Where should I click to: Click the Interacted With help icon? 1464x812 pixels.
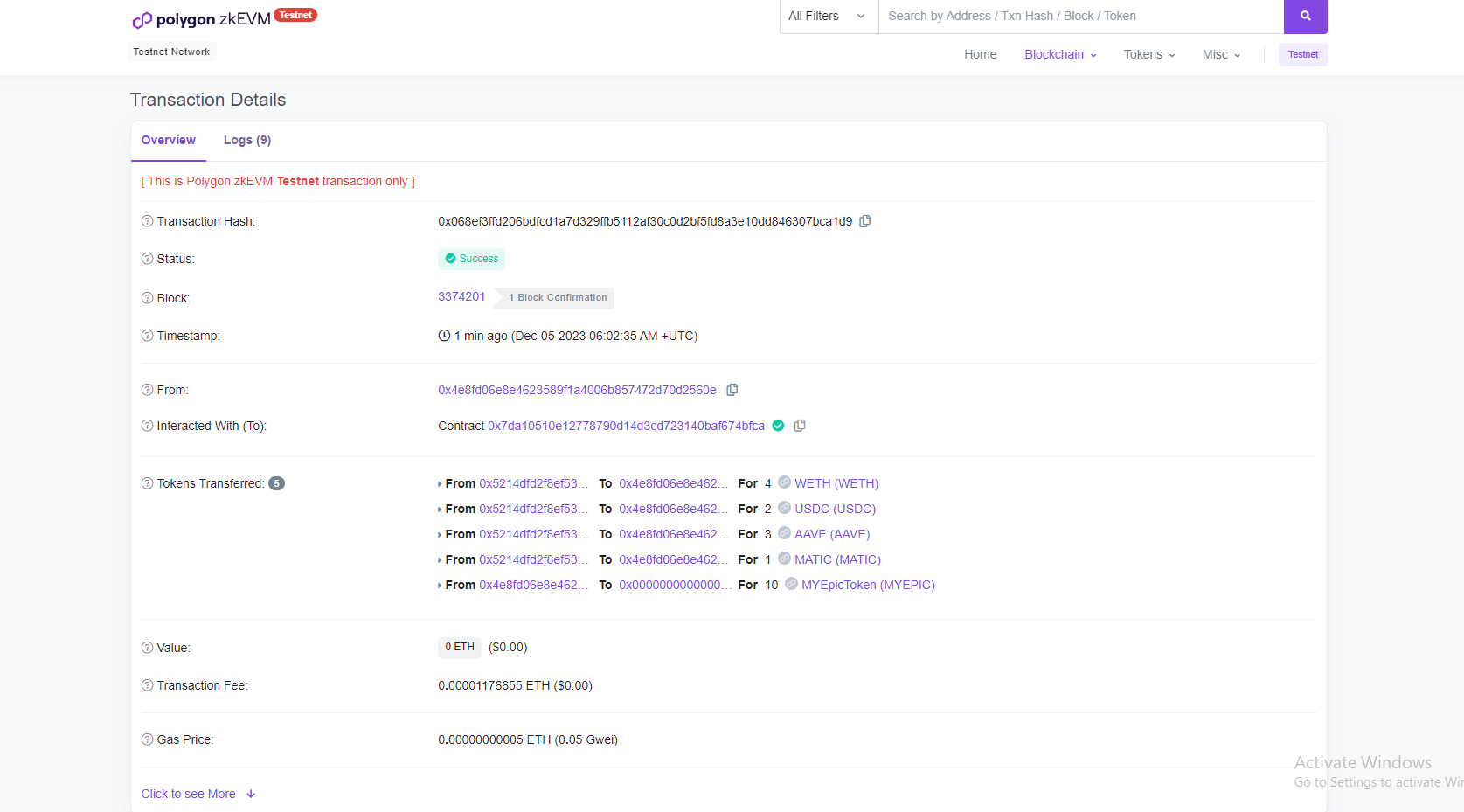(147, 426)
